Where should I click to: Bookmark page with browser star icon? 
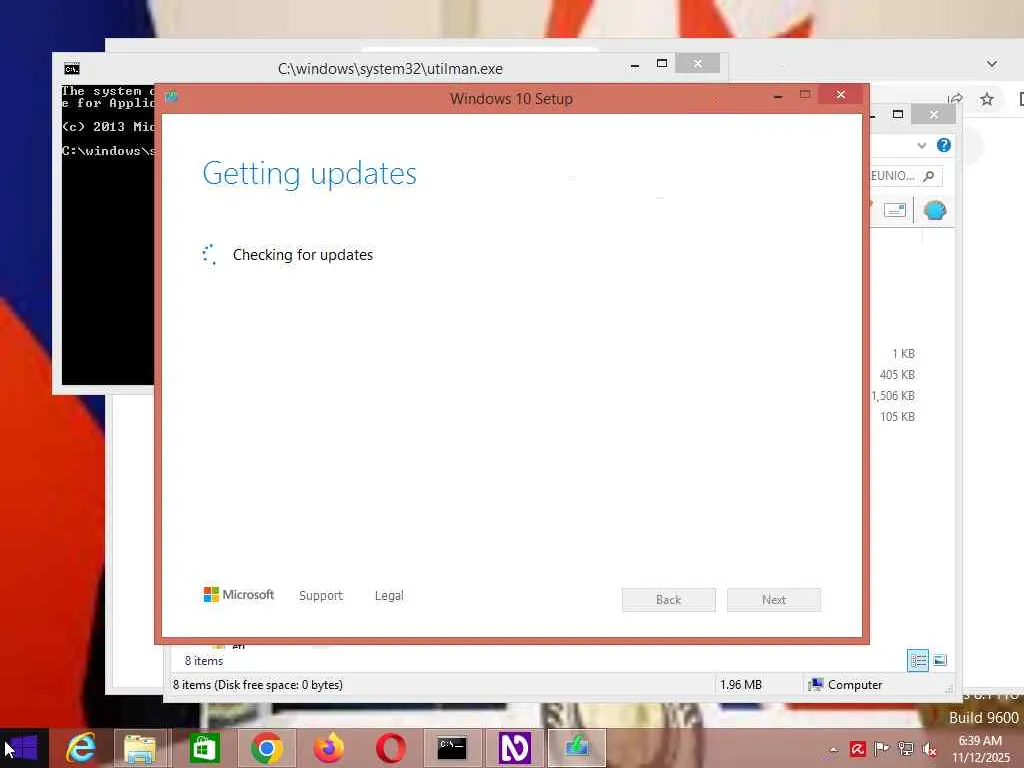(987, 99)
